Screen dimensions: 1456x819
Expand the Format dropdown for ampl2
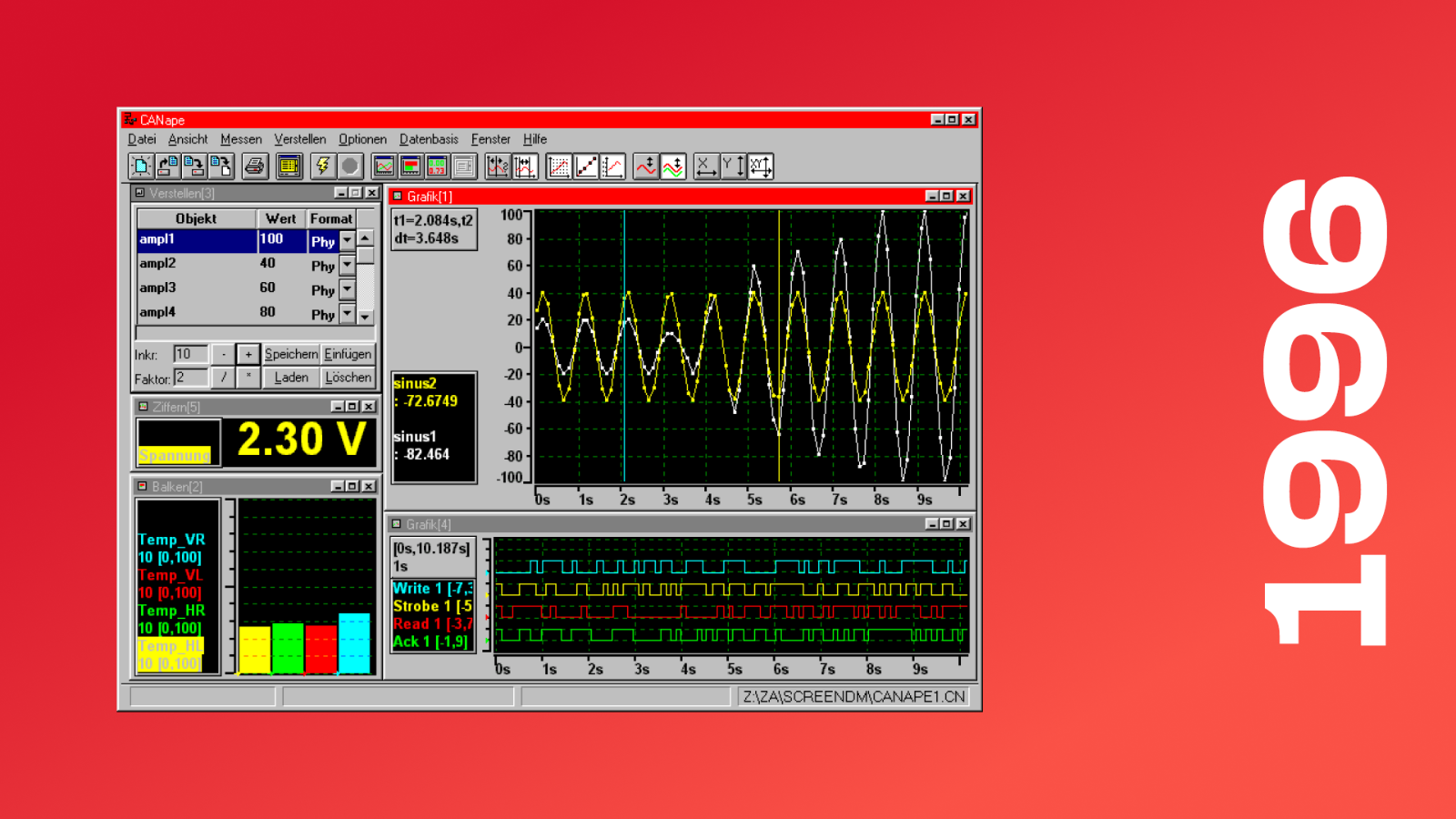(348, 265)
